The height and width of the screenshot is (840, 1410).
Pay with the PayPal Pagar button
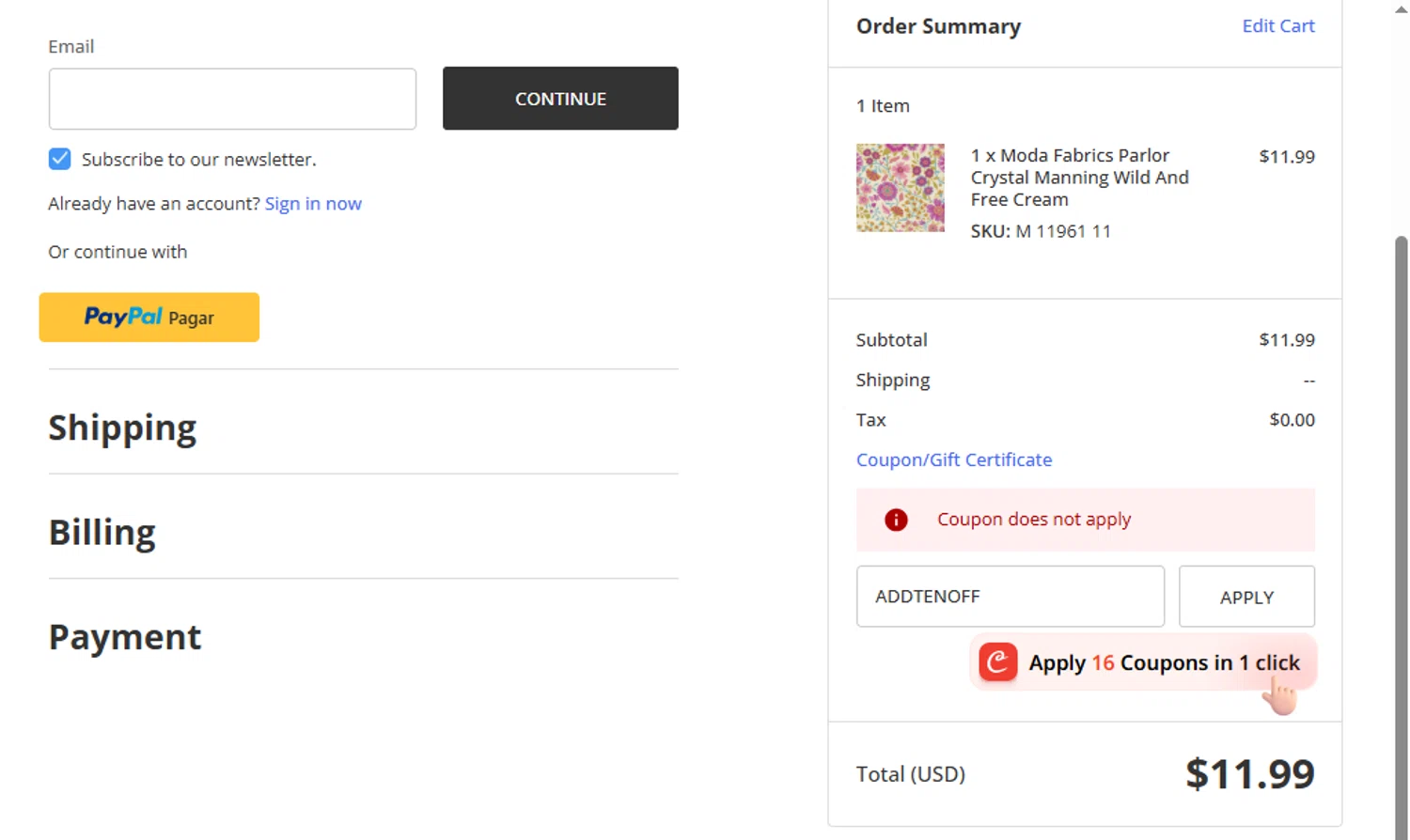(x=149, y=318)
